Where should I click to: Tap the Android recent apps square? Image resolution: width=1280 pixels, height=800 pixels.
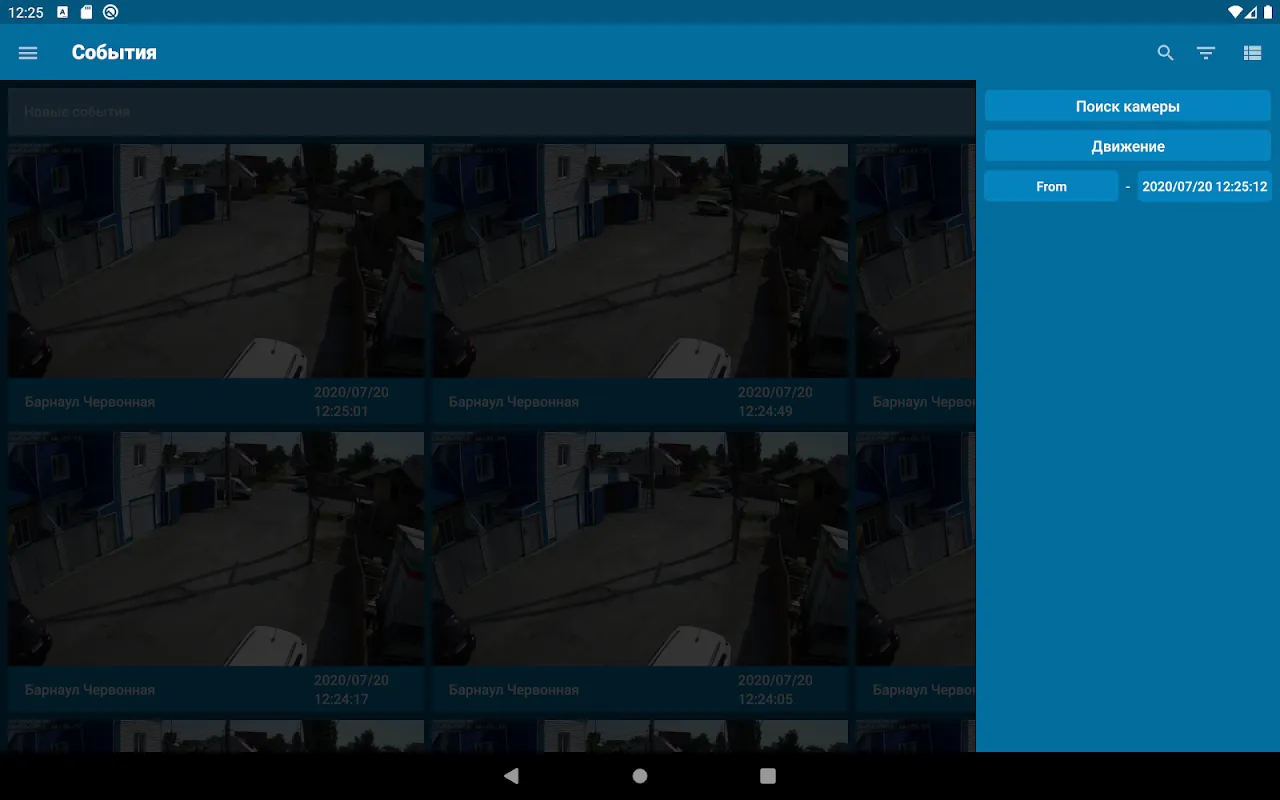(x=768, y=776)
